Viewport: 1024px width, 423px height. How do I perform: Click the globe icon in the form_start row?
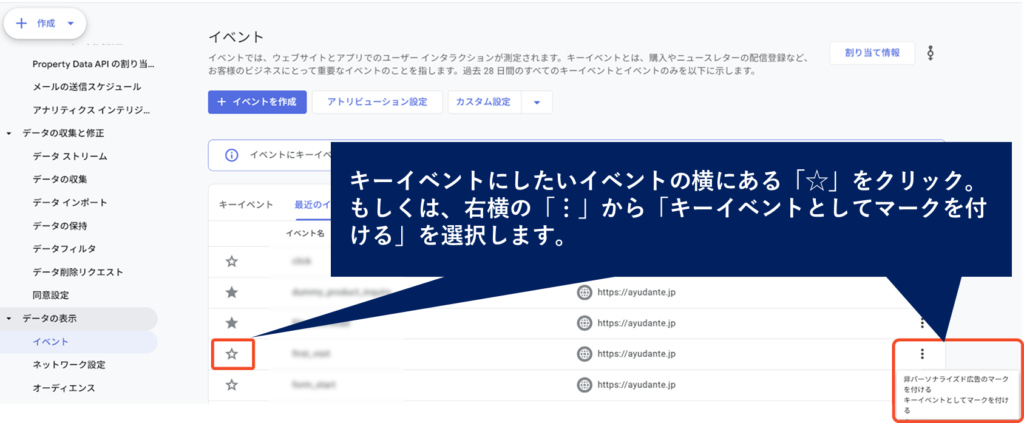[585, 384]
